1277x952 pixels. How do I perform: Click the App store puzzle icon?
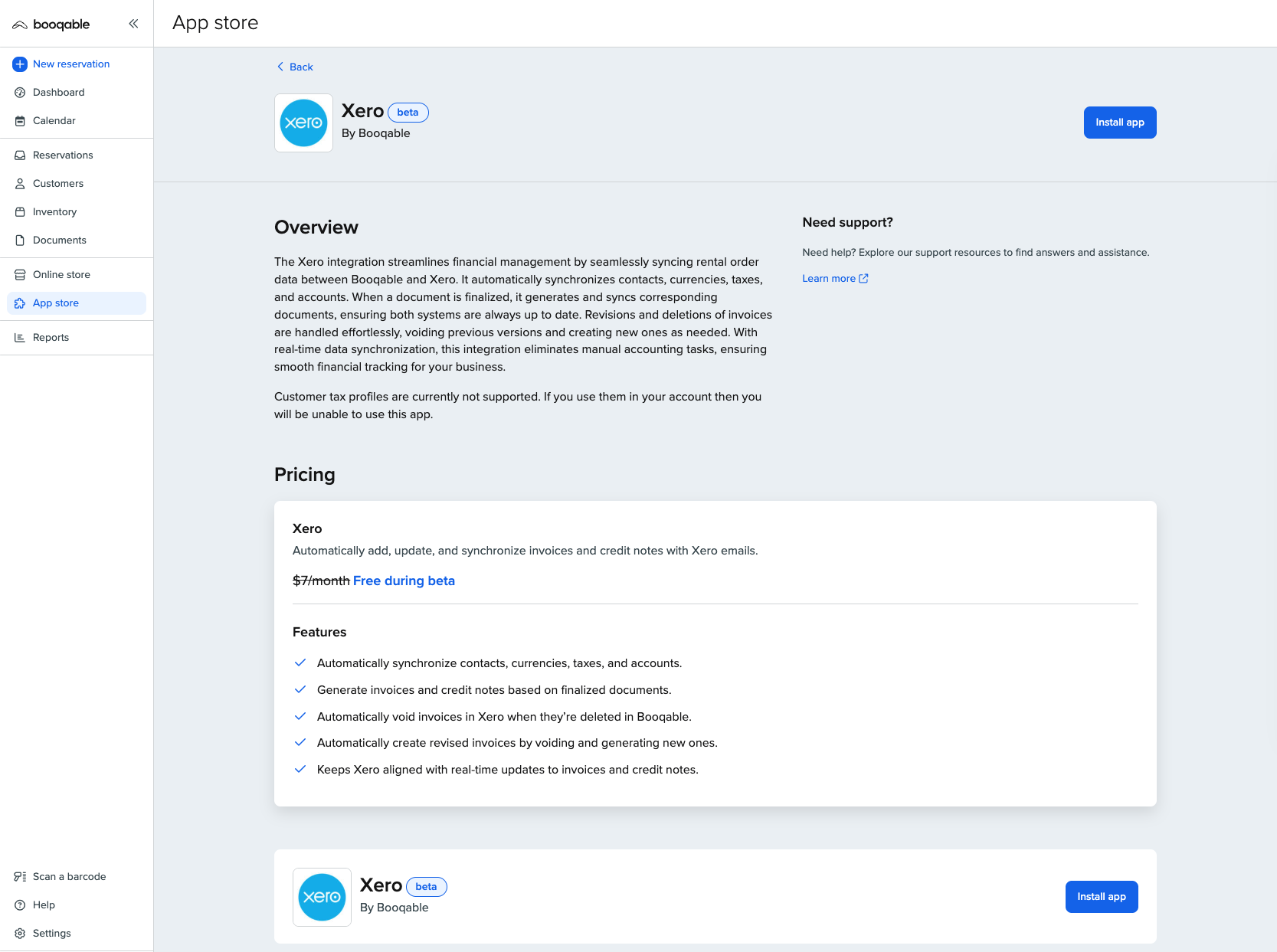(x=20, y=303)
